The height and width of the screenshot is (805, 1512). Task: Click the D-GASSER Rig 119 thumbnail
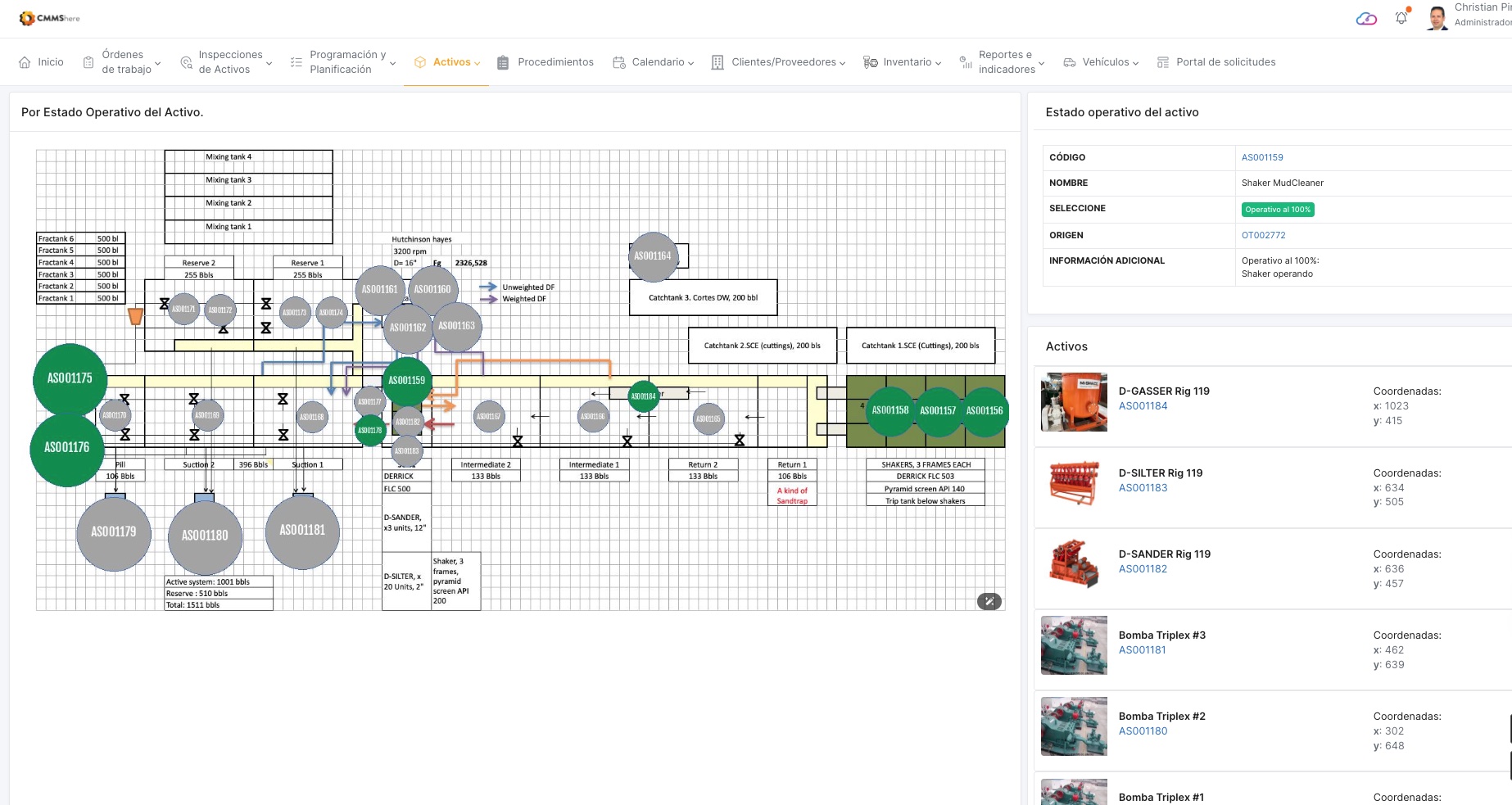point(1074,402)
